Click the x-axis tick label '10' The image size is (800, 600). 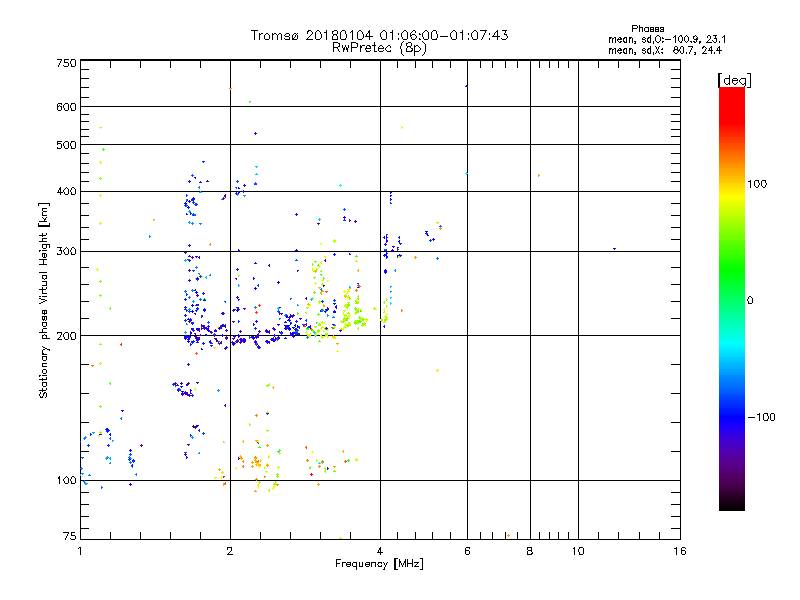[x=578, y=551]
